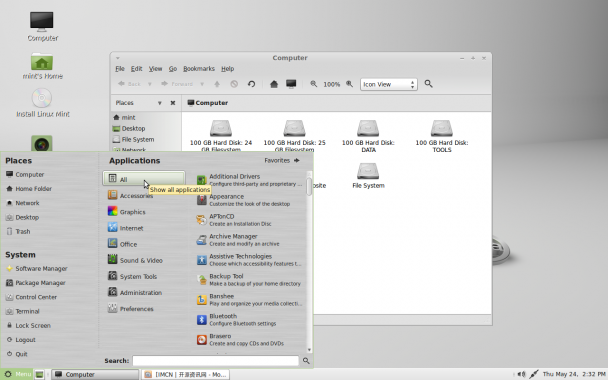Screen dimensions: 608x380
Task: Select the Office category
Action: coord(143,244)
